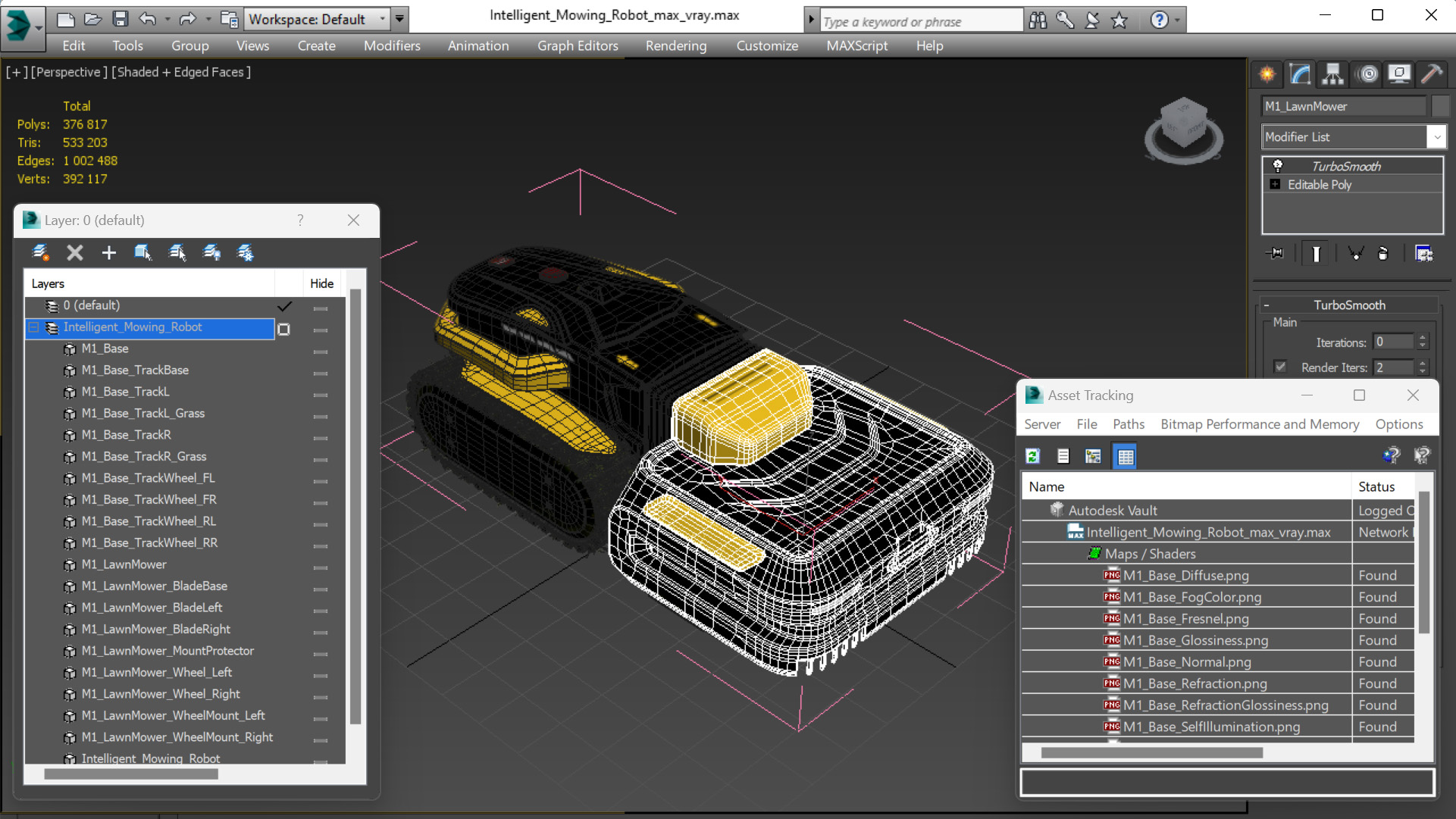Image resolution: width=1456 pixels, height=819 pixels.
Task: Click the Redo arrow icon
Action: 187,19
